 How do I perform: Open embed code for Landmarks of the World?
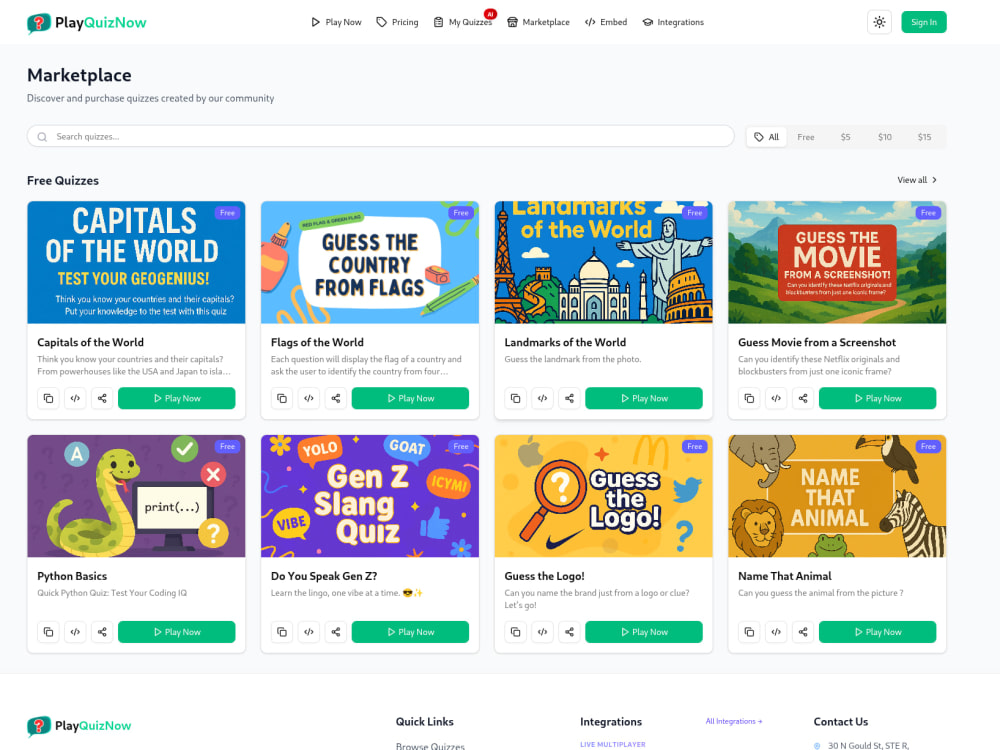[542, 399]
